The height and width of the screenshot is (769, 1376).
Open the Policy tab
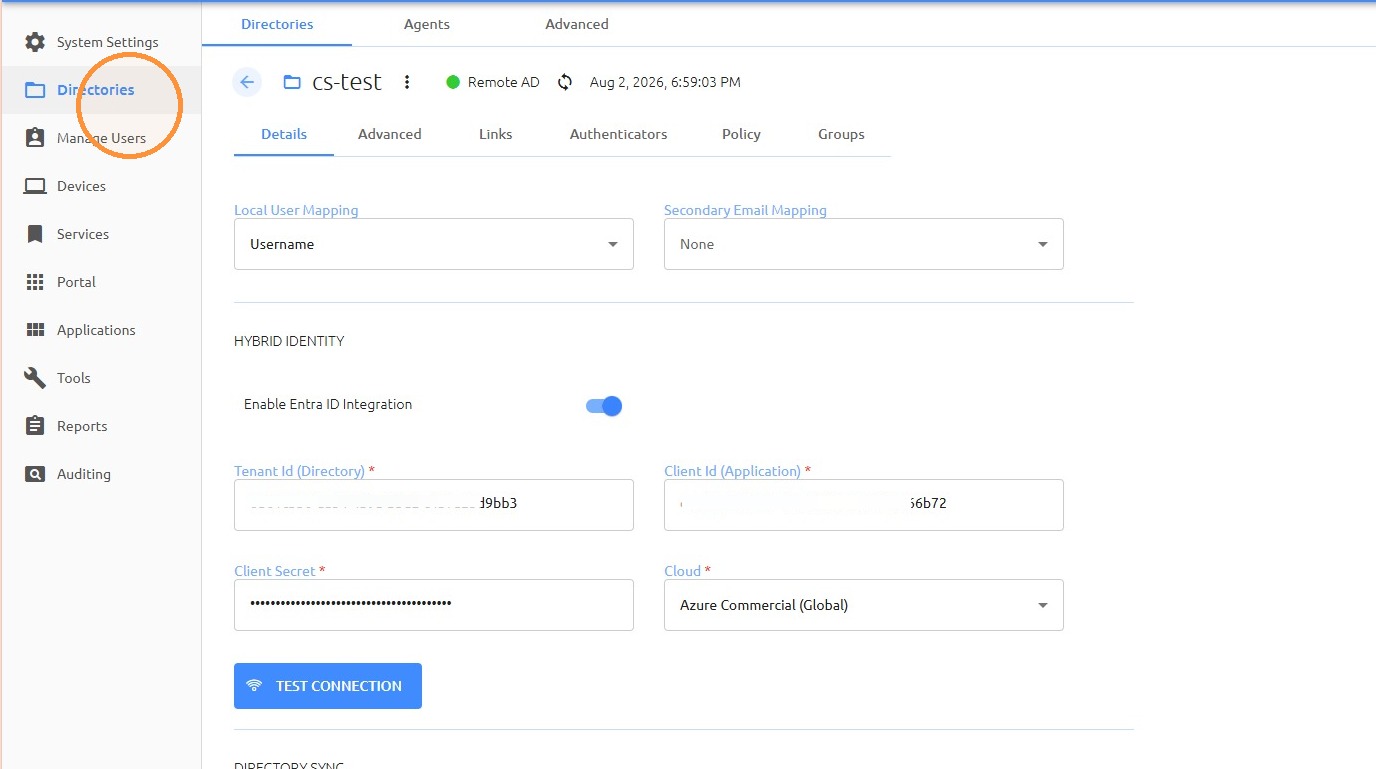(x=741, y=134)
